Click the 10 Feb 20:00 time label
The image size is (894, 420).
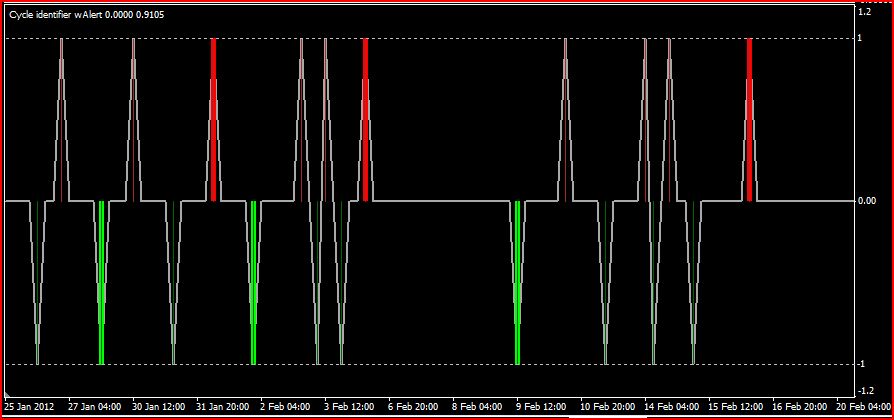tap(607, 407)
